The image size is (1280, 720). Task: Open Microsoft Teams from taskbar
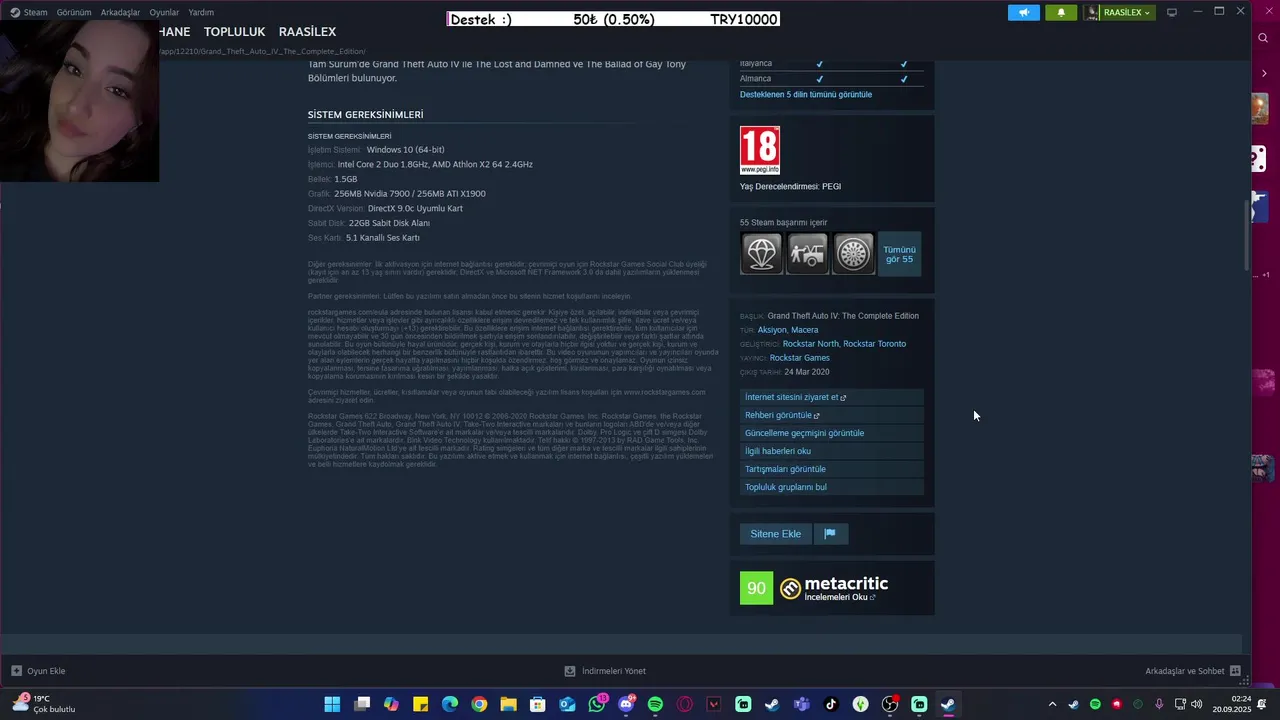coord(802,704)
